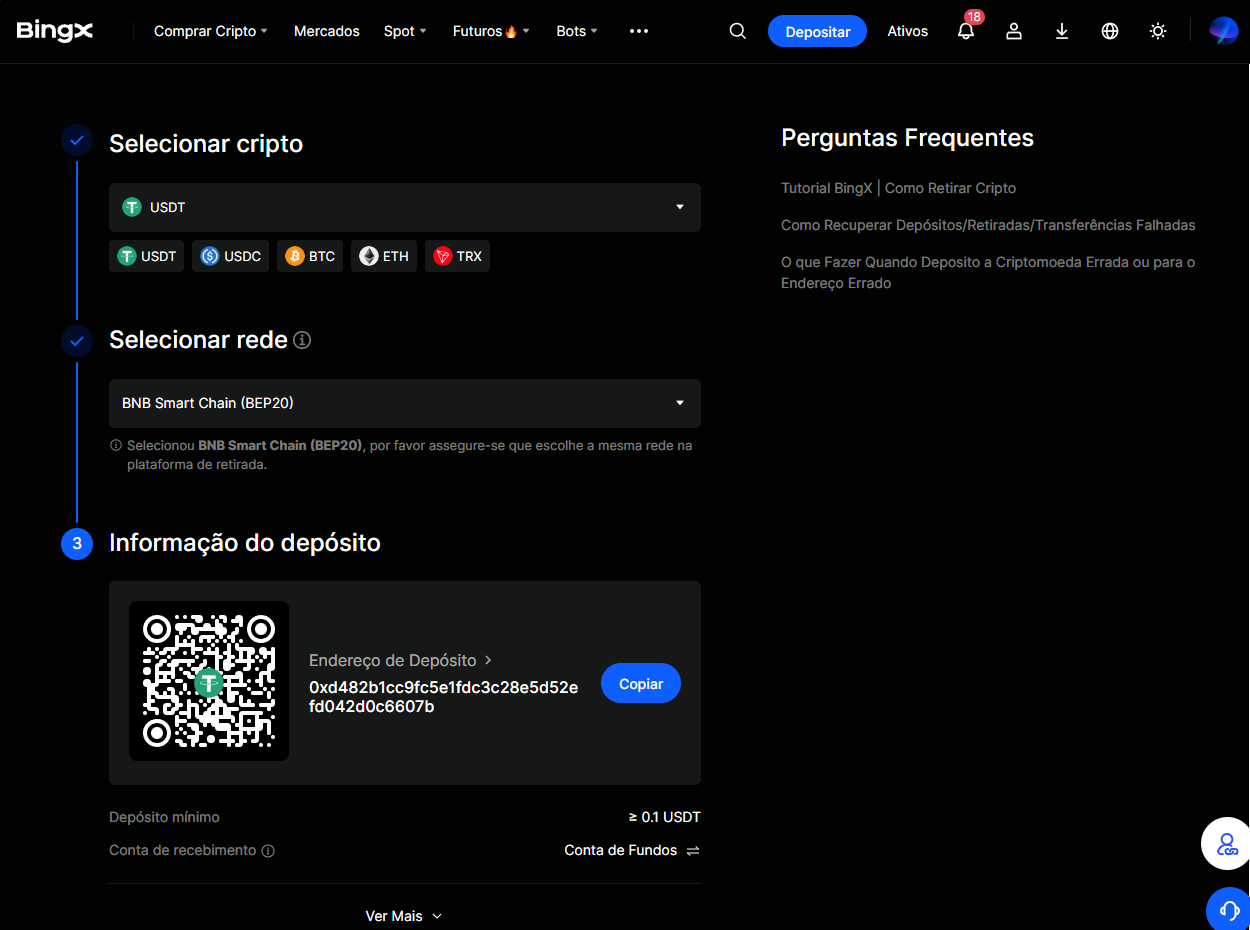Select the TRX quick chip
The image size is (1250, 930).
coord(457,256)
